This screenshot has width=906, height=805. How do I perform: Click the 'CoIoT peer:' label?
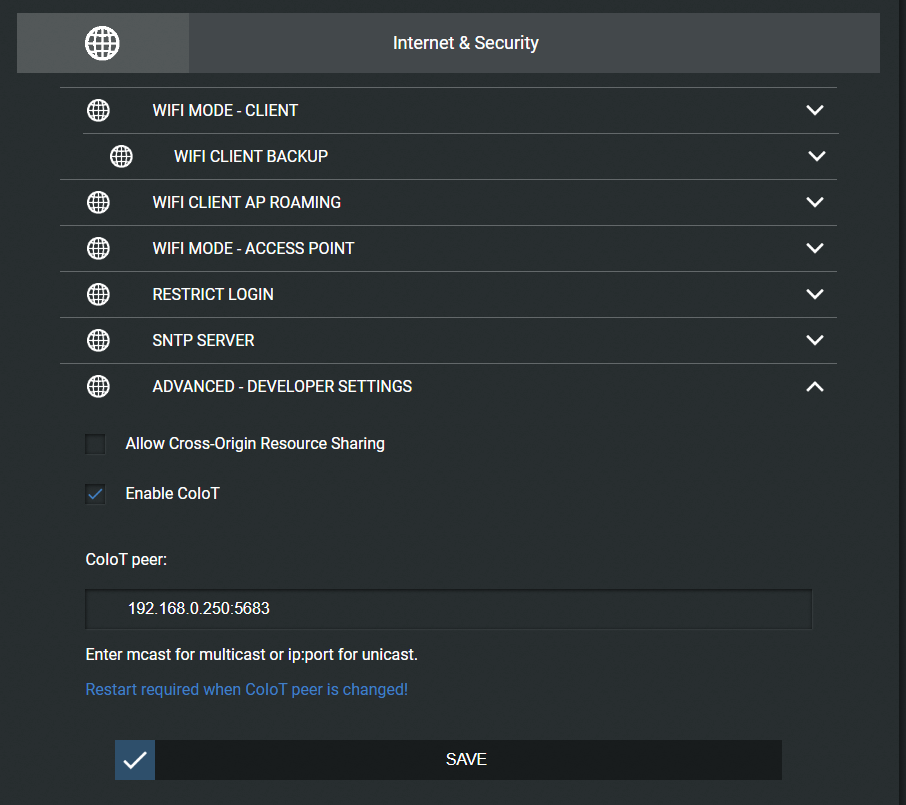(x=126, y=560)
